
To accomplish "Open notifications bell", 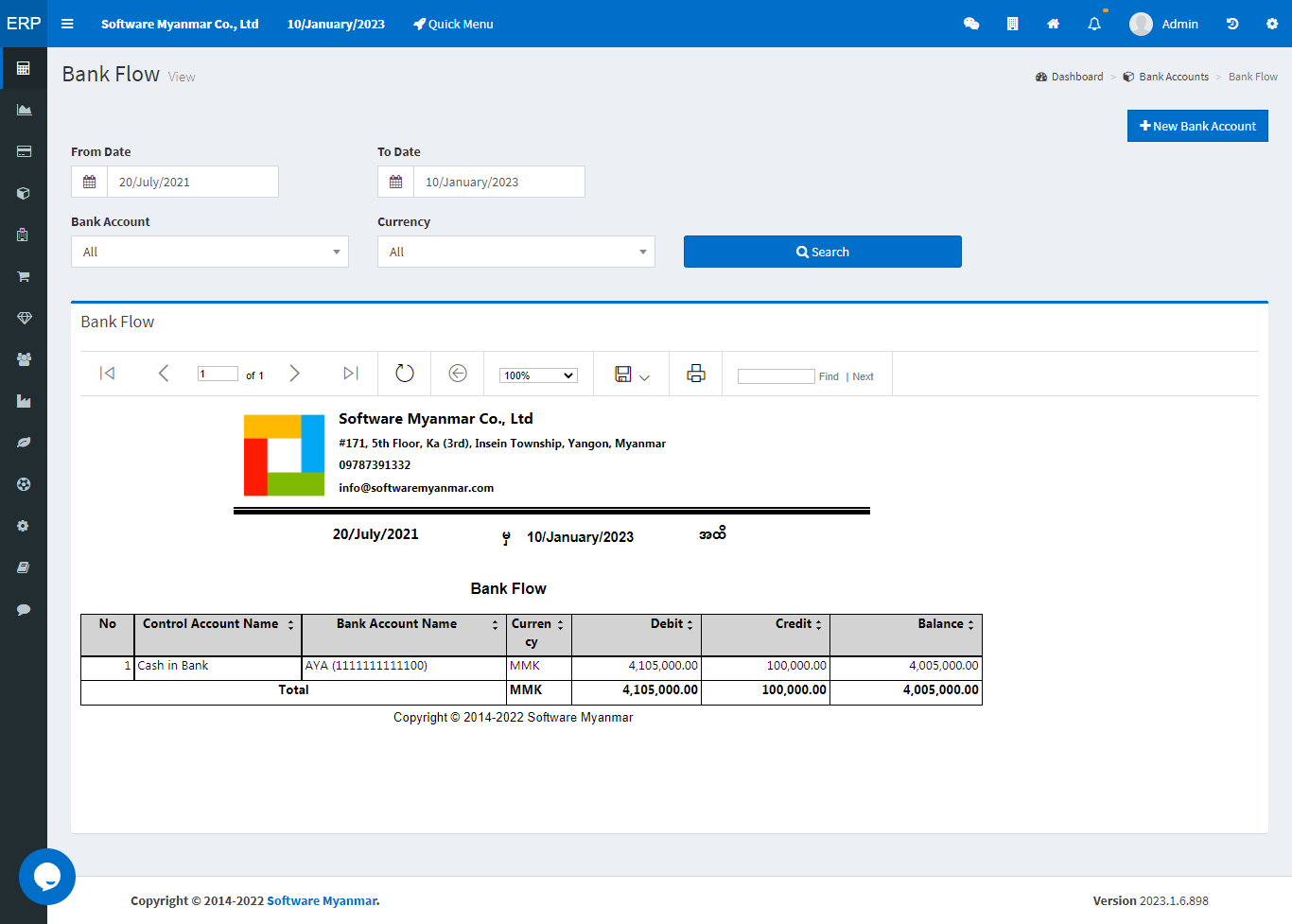I will click(x=1094, y=24).
